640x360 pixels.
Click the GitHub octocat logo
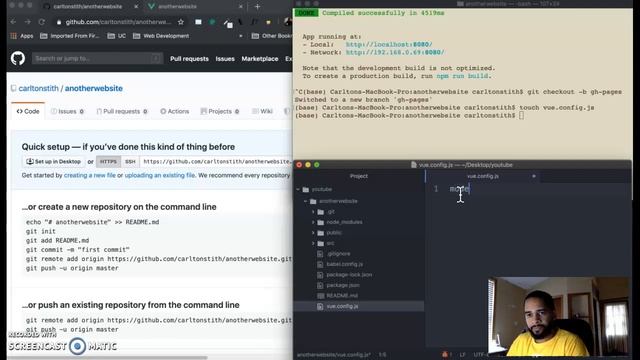[x=18, y=58]
